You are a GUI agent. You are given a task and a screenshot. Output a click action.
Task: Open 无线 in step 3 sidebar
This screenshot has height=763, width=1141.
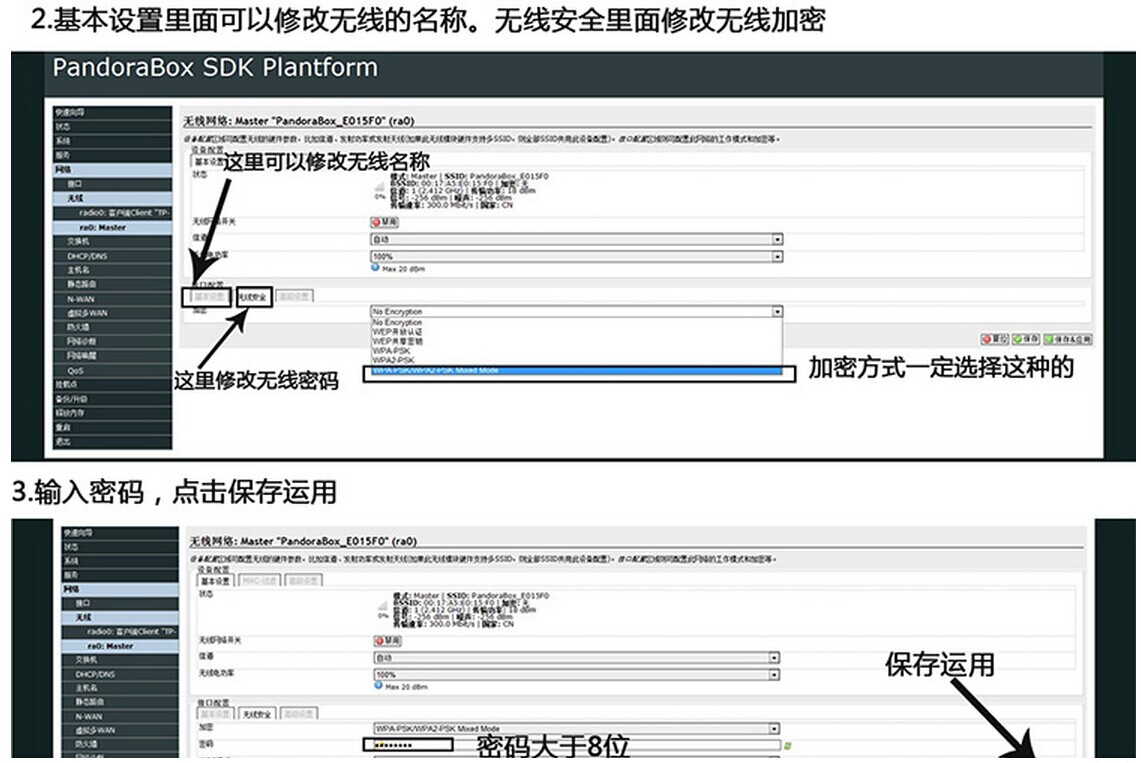120,618
